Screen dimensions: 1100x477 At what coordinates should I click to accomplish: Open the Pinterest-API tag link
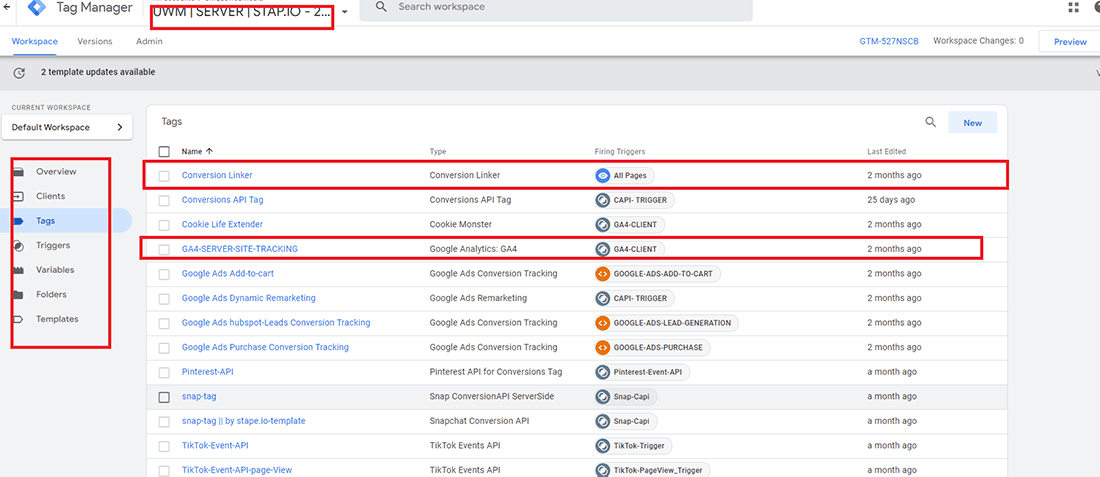207,372
